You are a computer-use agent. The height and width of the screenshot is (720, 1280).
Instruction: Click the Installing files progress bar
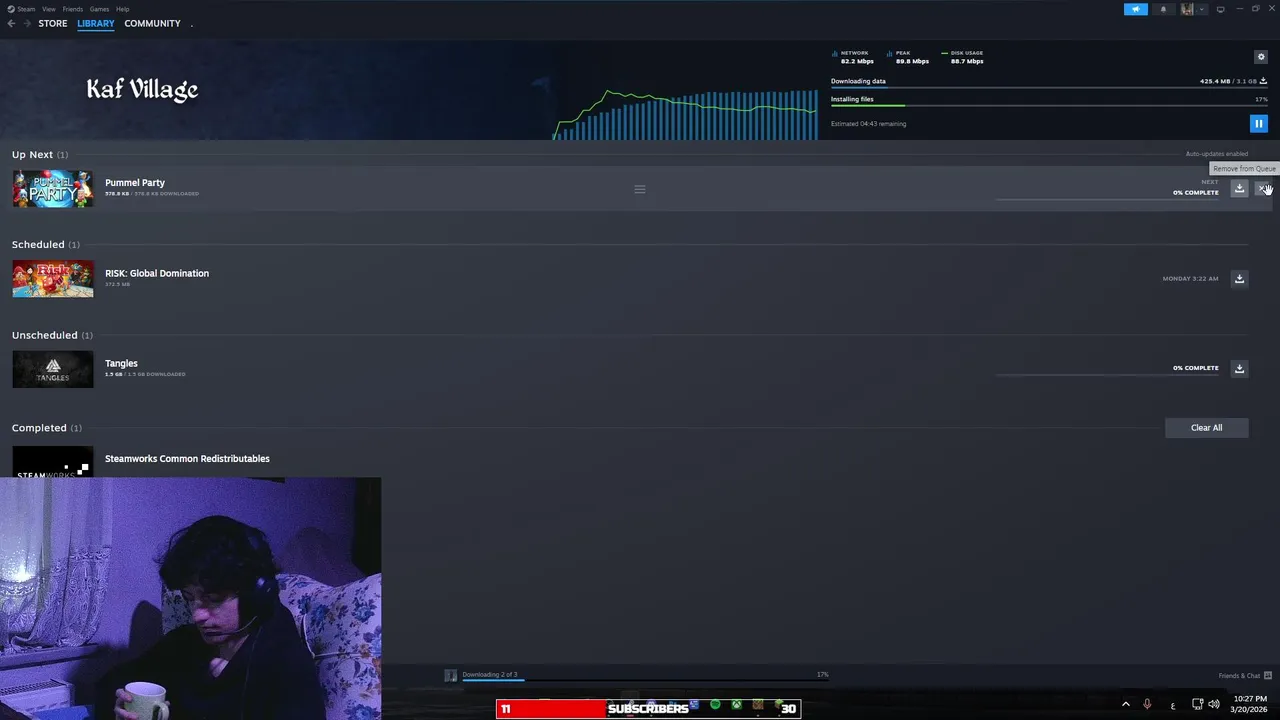pos(1049,105)
